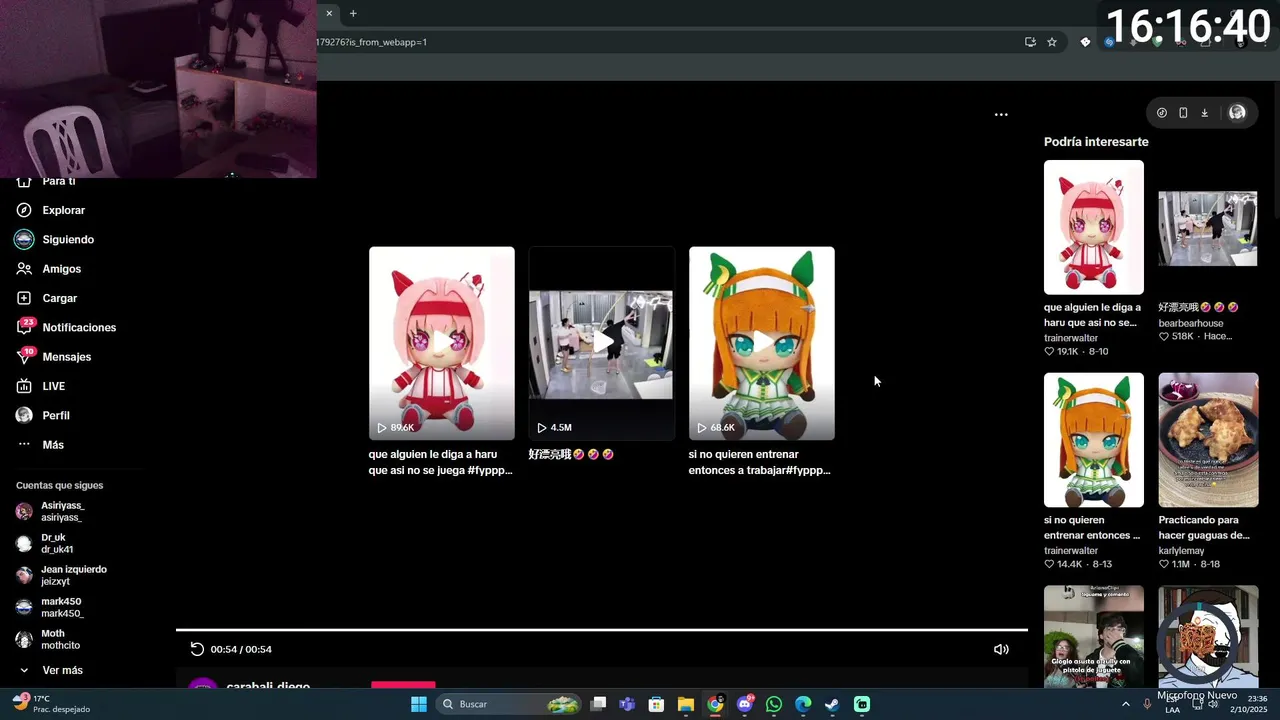Image resolution: width=1280 pixels, height=720 pixels.
Task: Click install app icon in address bar
Action: [x=1030, y=42]
